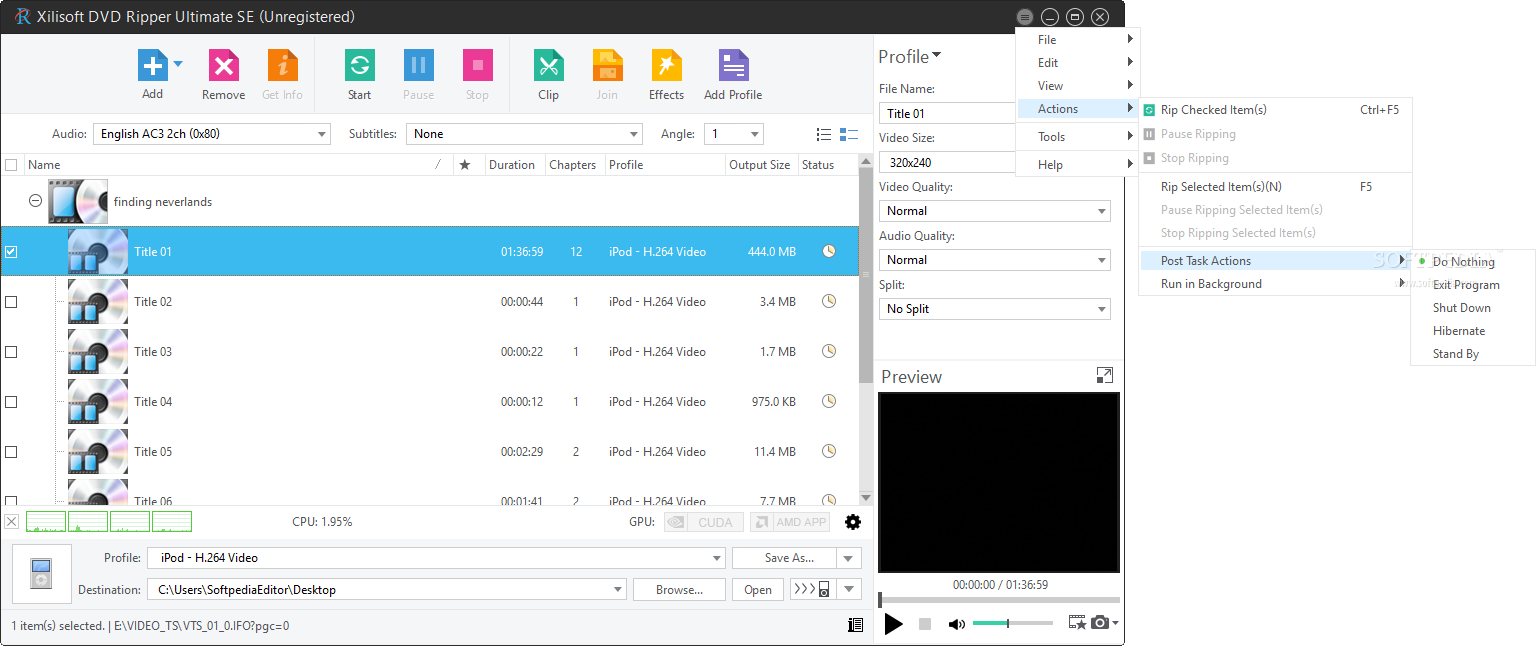The height and width of the screenshot is (646, 1536).
Task: Open the Edit menu
Action: click(1077, 63)
